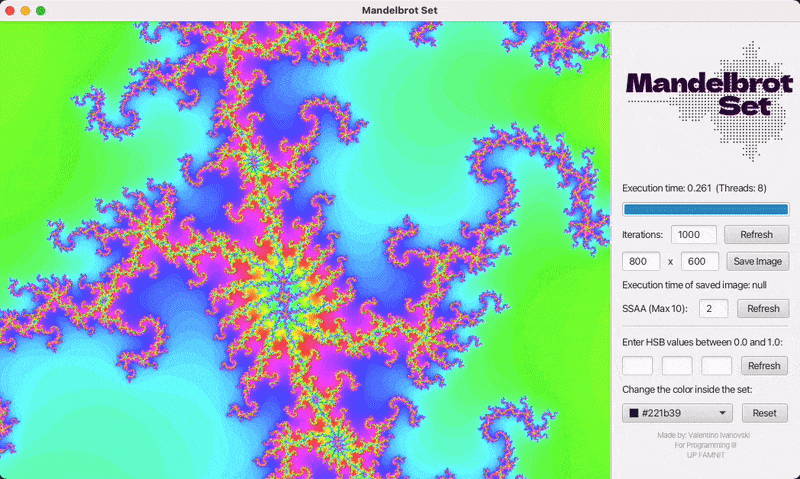
Task: Click the blue execution progress bar
Action: (x=706, y=209)
